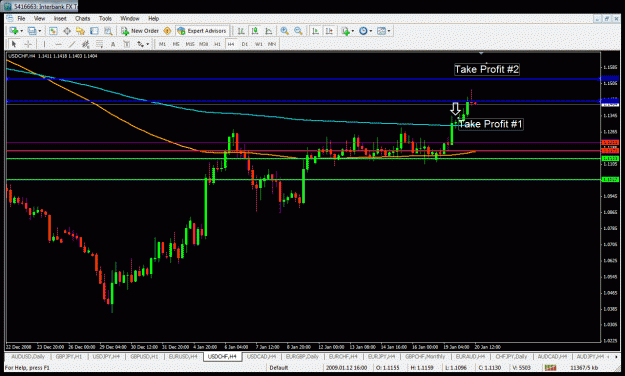Show the Market Watch panel
Screen dimensions: 625x376
(53, 31)
